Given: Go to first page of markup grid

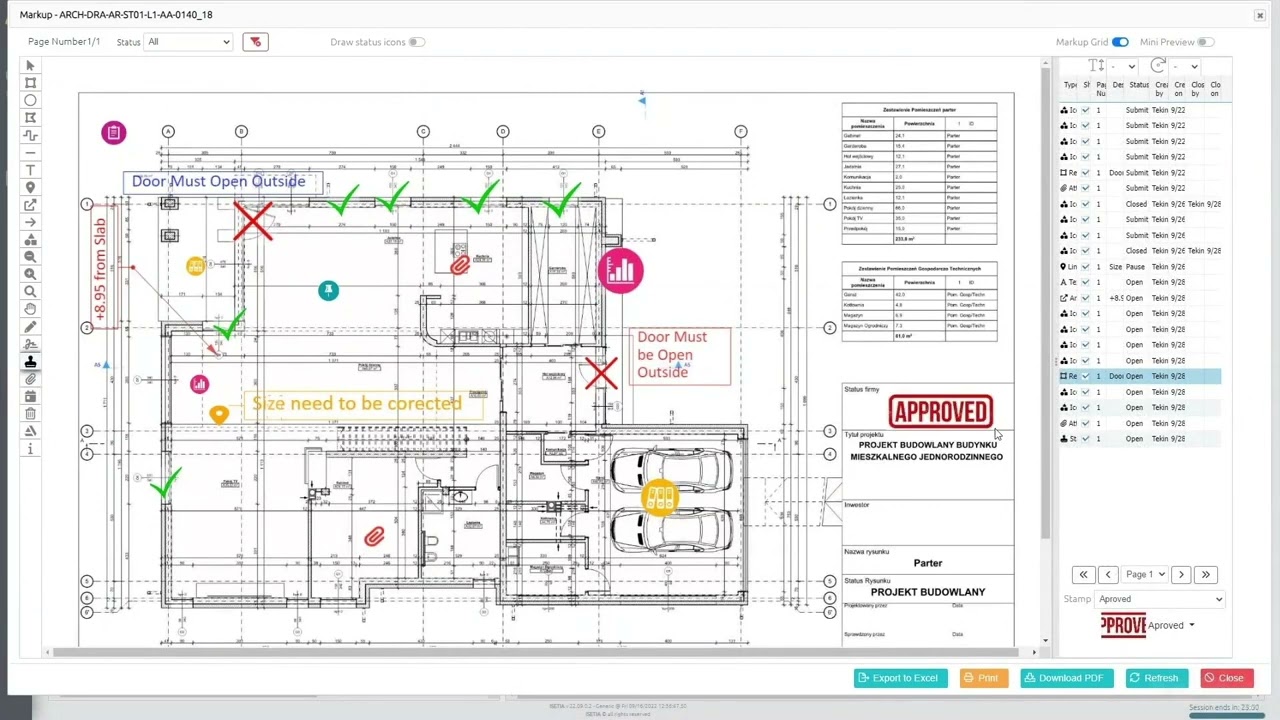Looking at the screenshot, I should pyautogui.click(x=1083, y=575).
